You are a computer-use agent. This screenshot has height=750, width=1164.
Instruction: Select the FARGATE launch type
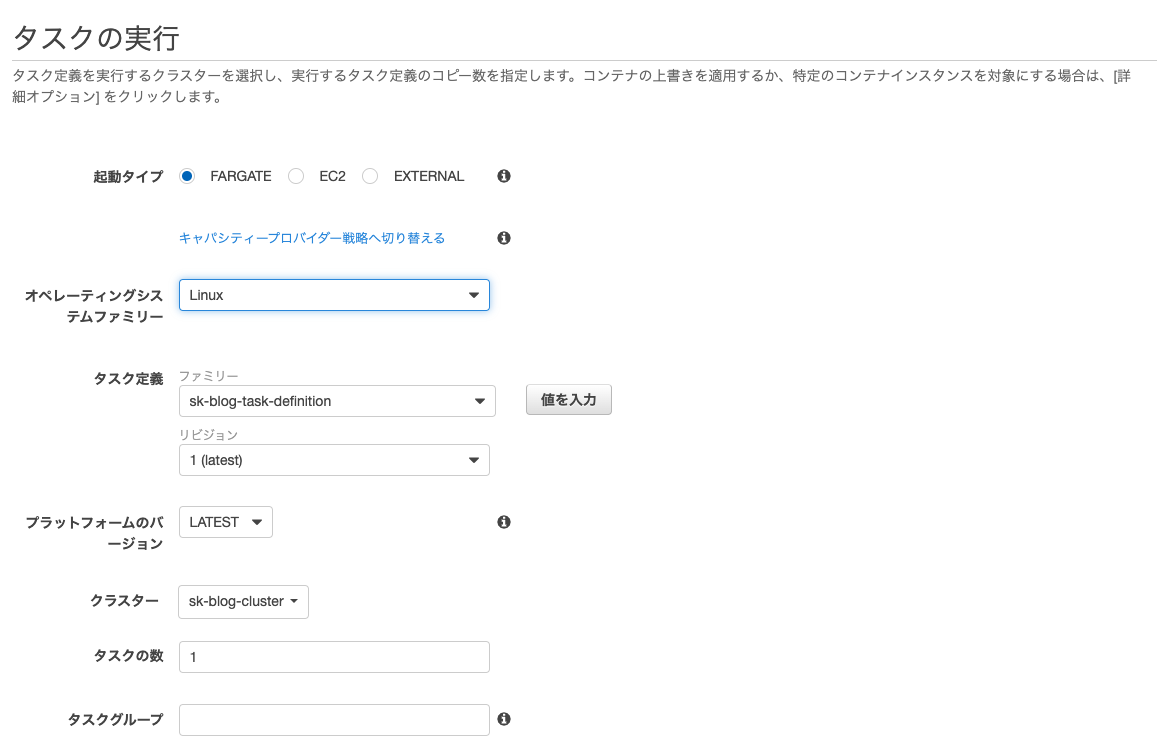[187, 176]
